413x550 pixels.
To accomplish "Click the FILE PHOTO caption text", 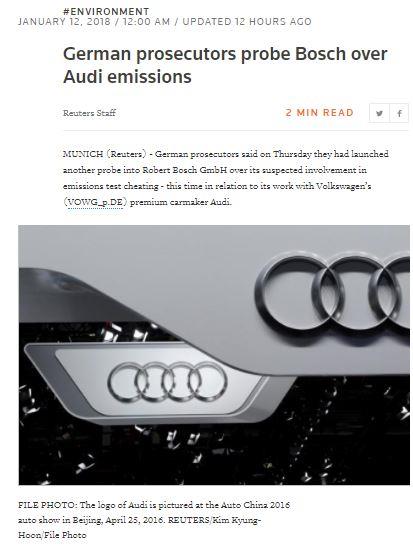I will (x=154, y=520).
